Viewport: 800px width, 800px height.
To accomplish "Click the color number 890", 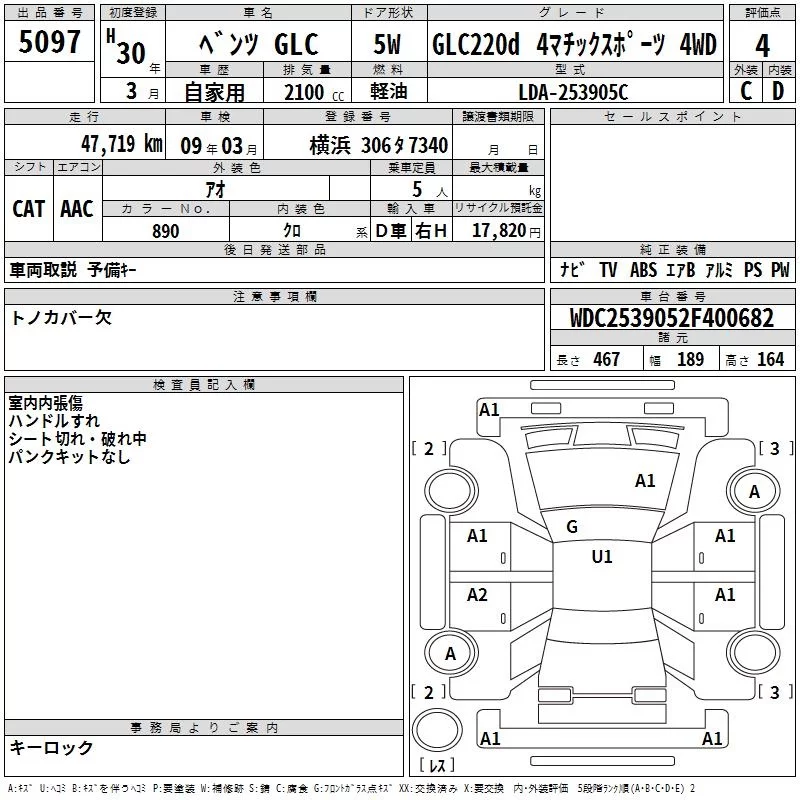I will 166,231.
